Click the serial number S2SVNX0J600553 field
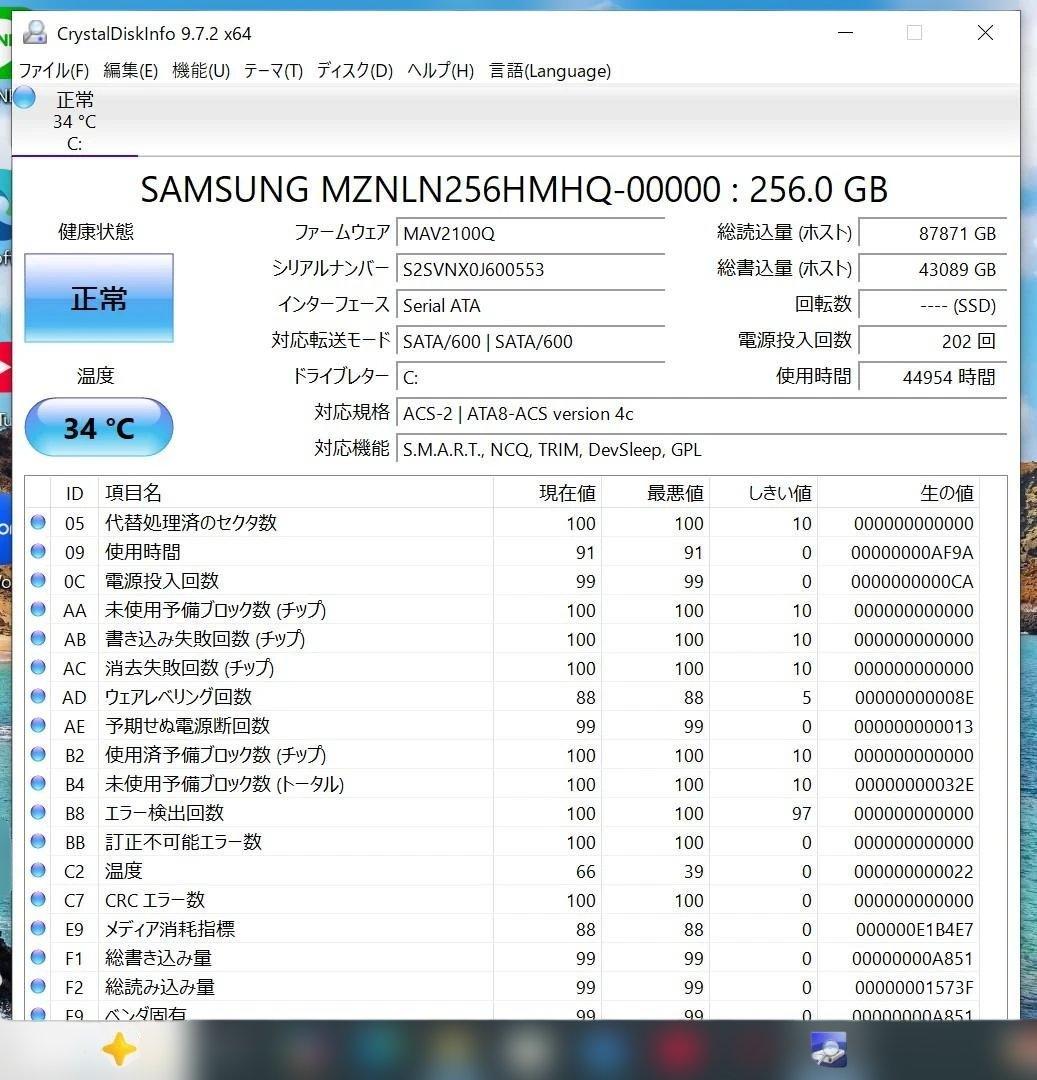Screen dimensions: 1037x1080 coord(530,269)
